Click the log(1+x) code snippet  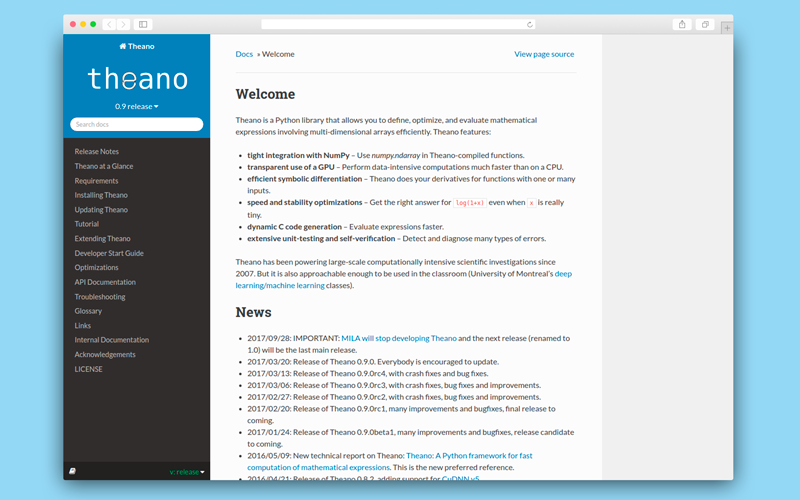(x=469, y=203)
